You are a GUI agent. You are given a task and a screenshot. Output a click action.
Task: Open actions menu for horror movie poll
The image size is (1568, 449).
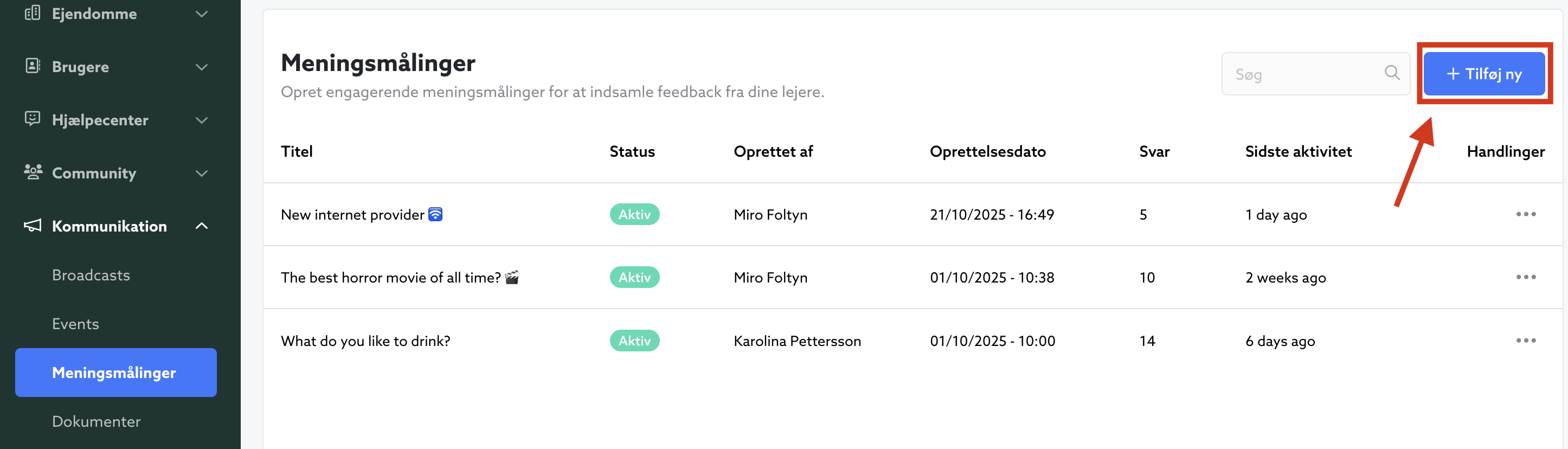[1525, 278]
